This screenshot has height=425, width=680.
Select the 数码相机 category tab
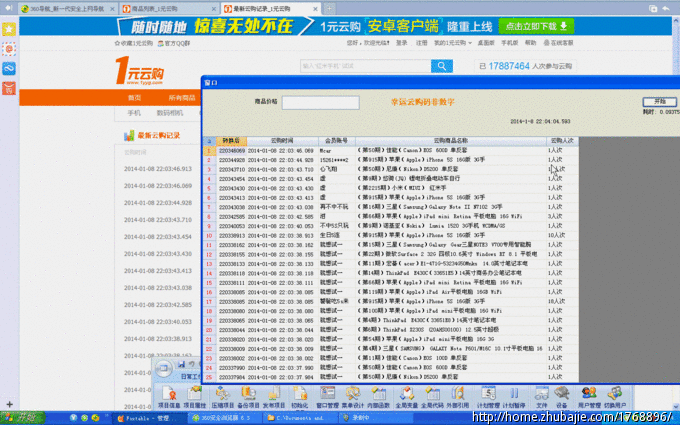pyautogui.click(x=170, y=113)
